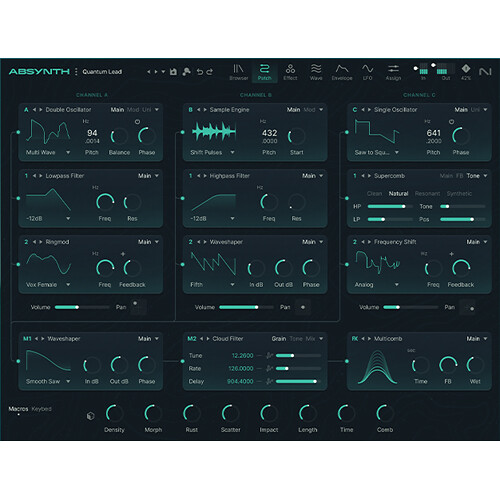Screen dimensions: 500x500
Task: Select Resonant mode in Supercomb
Action: [427, 194]
